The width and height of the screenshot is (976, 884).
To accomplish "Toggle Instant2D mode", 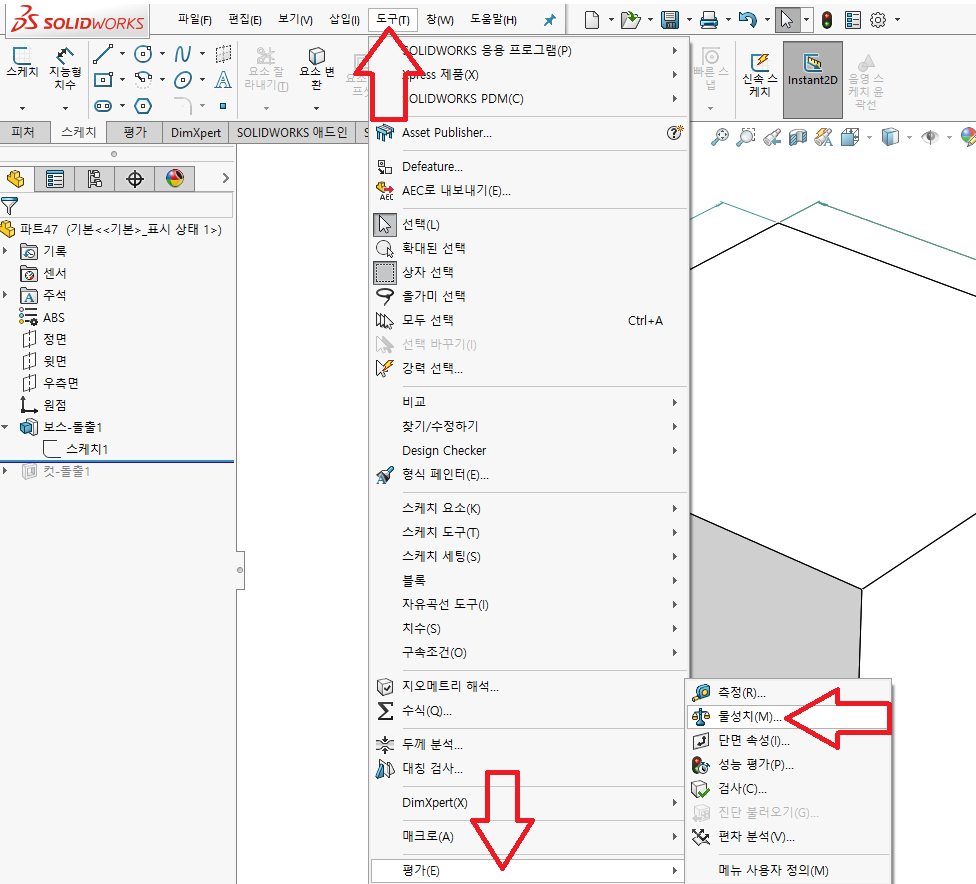I will click(812, 80).
